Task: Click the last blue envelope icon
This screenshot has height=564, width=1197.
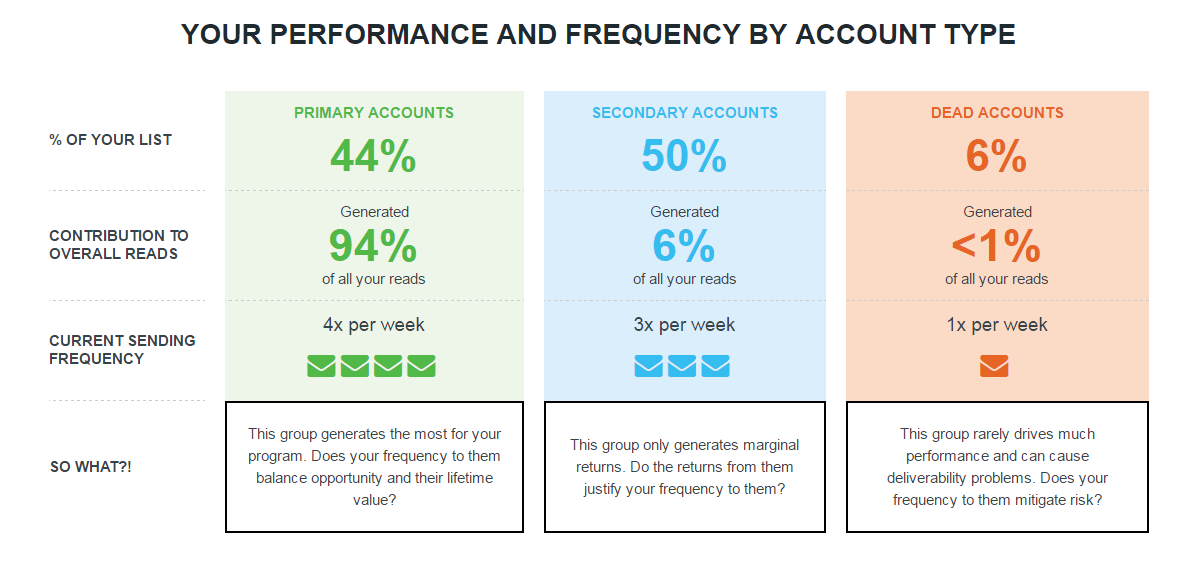Action: 716,367
